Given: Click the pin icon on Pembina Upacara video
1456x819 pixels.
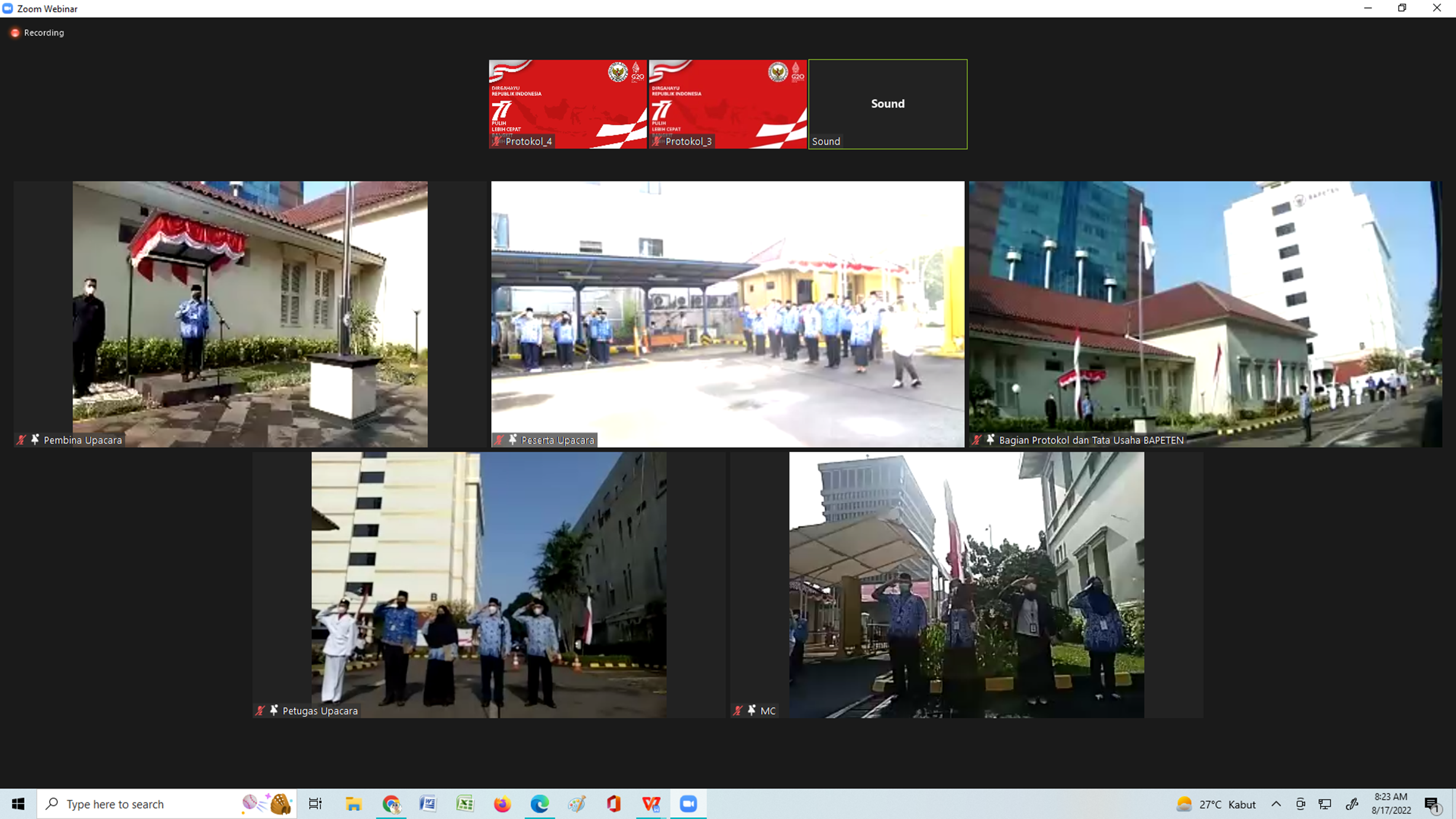Looking at the screenshot, I should pos(35,439).
